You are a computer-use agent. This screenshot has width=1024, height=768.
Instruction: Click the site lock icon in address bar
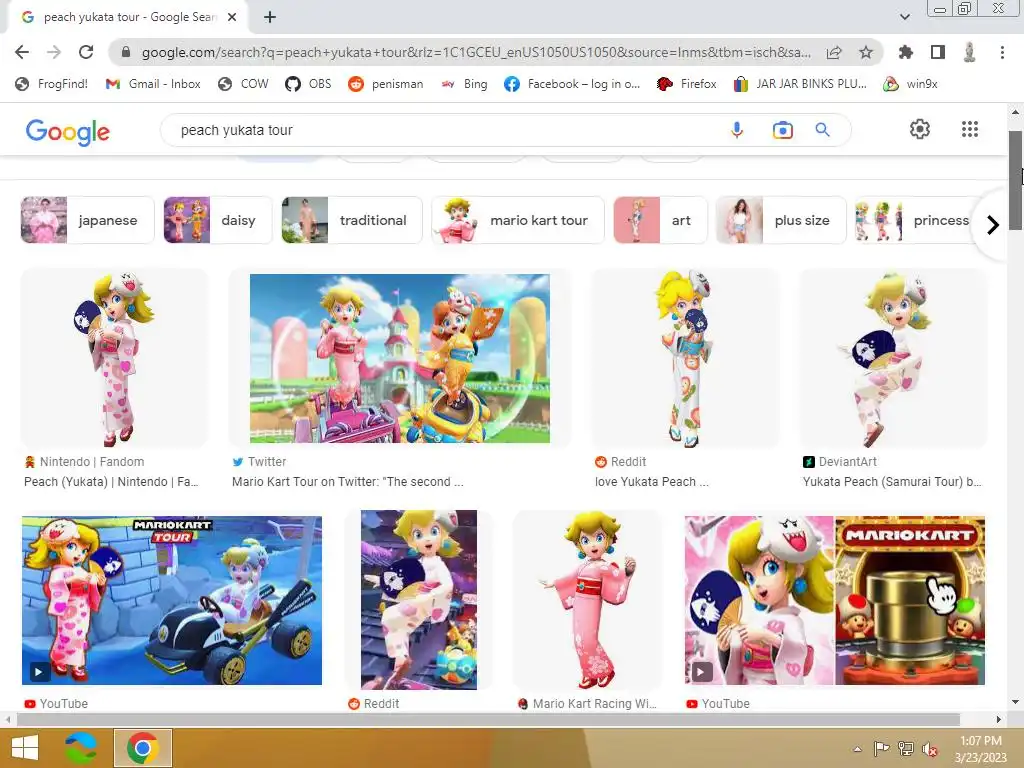click(126, 52)
